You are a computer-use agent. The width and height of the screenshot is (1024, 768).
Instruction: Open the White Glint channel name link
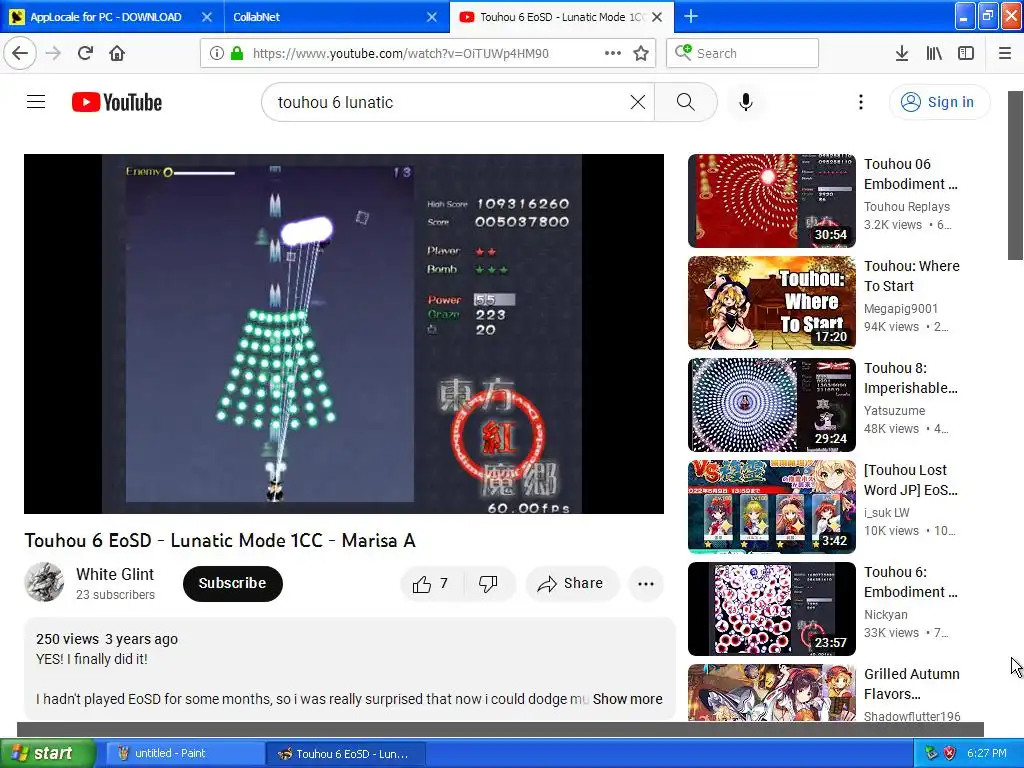pyautogui.click(x=115, y=574)
